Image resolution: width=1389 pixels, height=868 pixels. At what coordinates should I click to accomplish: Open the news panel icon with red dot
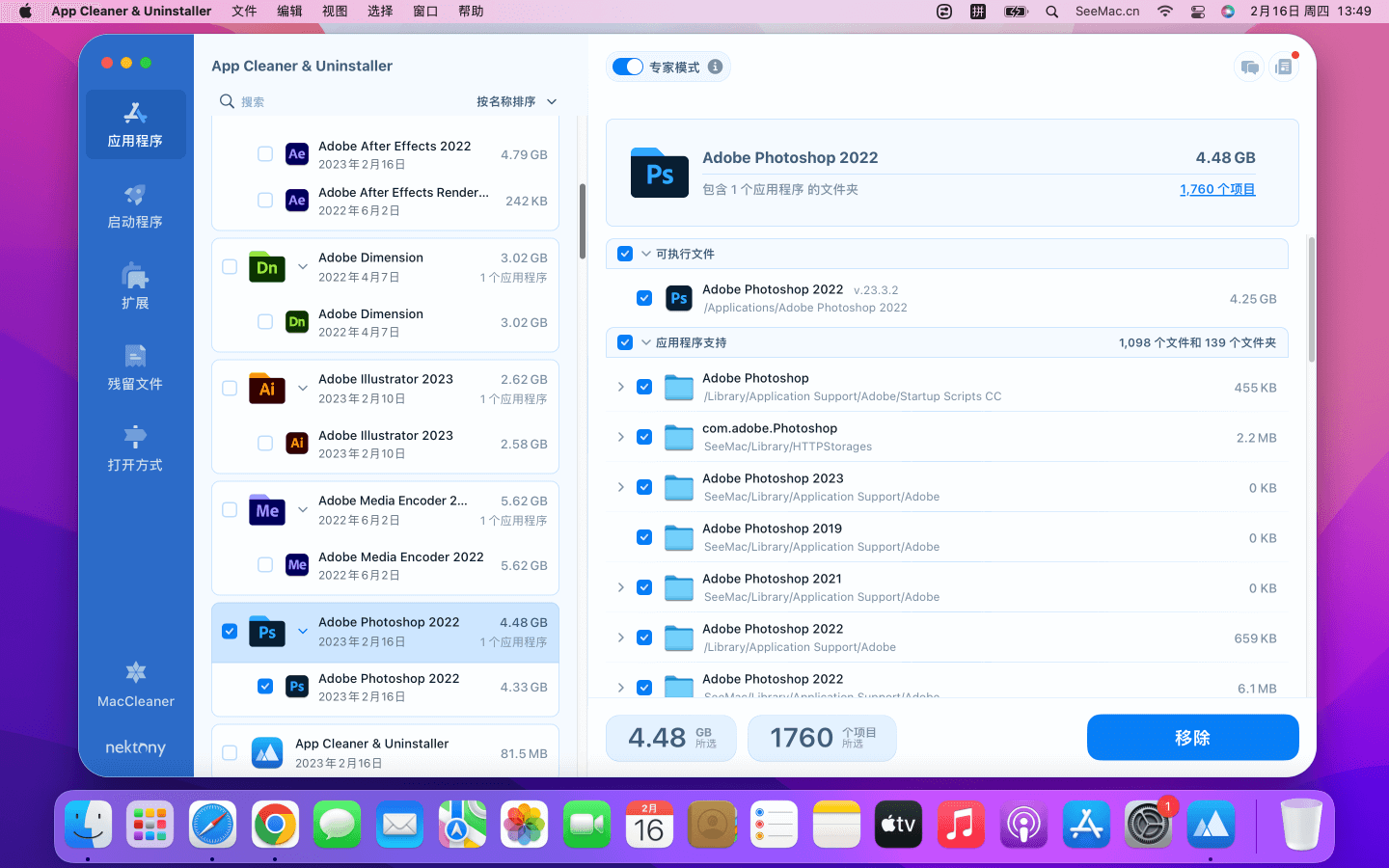click(1284, 67)
